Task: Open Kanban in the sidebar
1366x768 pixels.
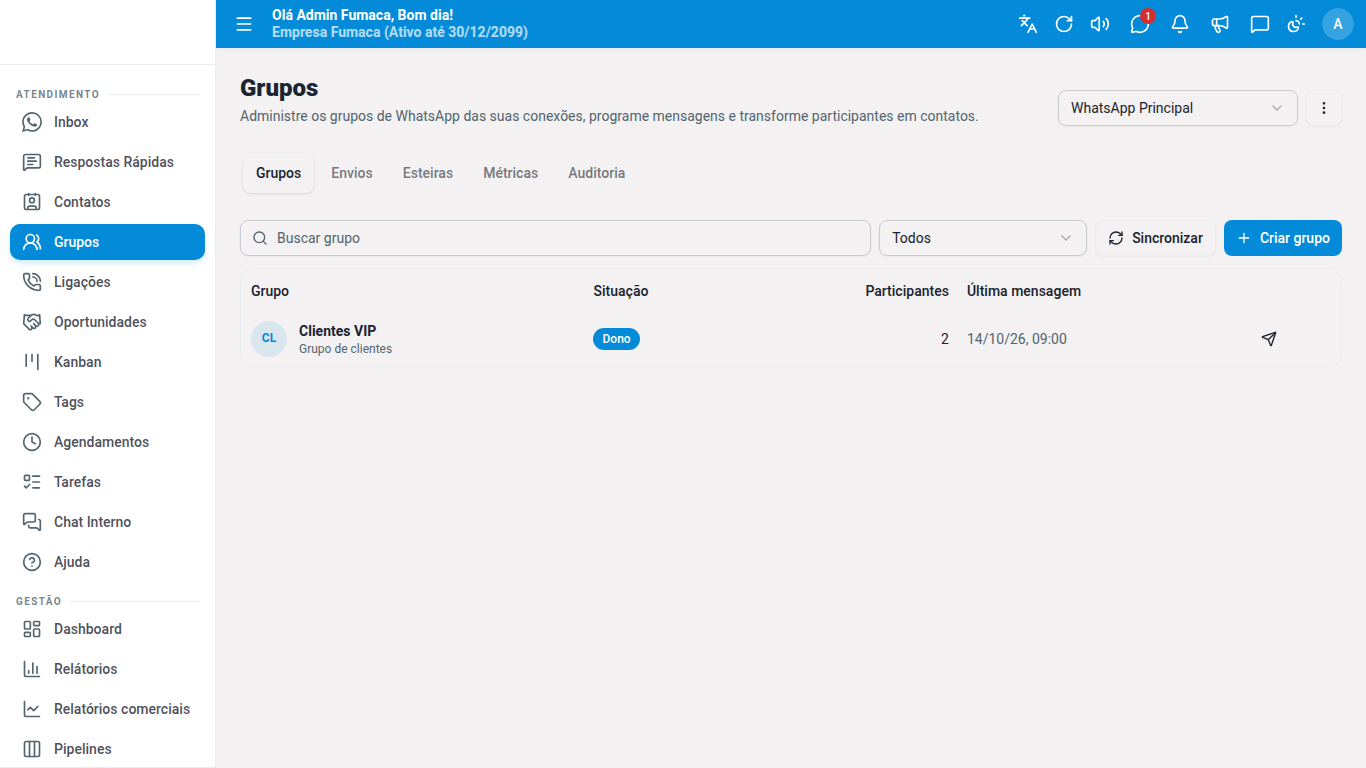Action: [x=107, y=362]
